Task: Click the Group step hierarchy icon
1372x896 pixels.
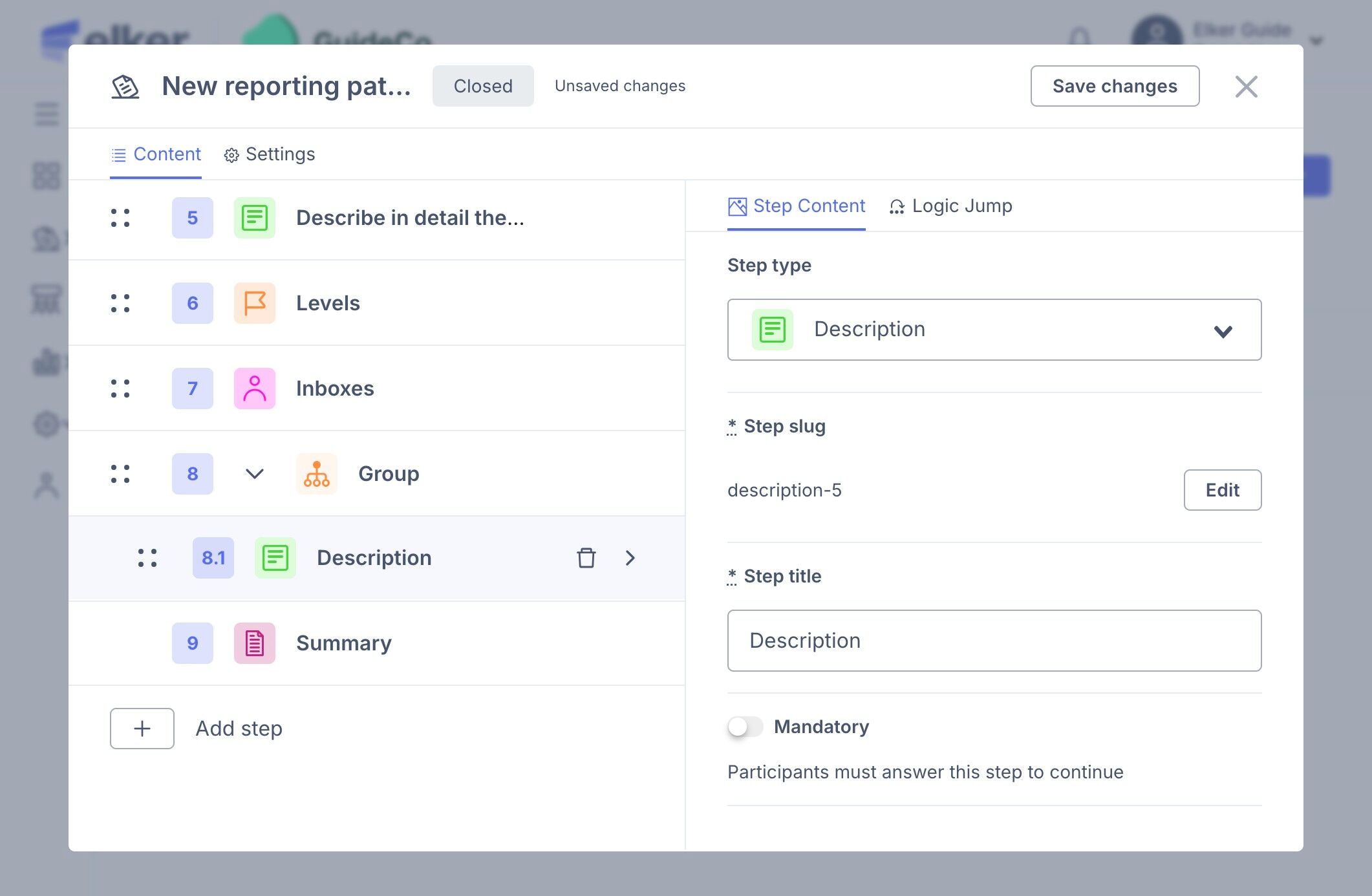Action: (x=316, y=474)
